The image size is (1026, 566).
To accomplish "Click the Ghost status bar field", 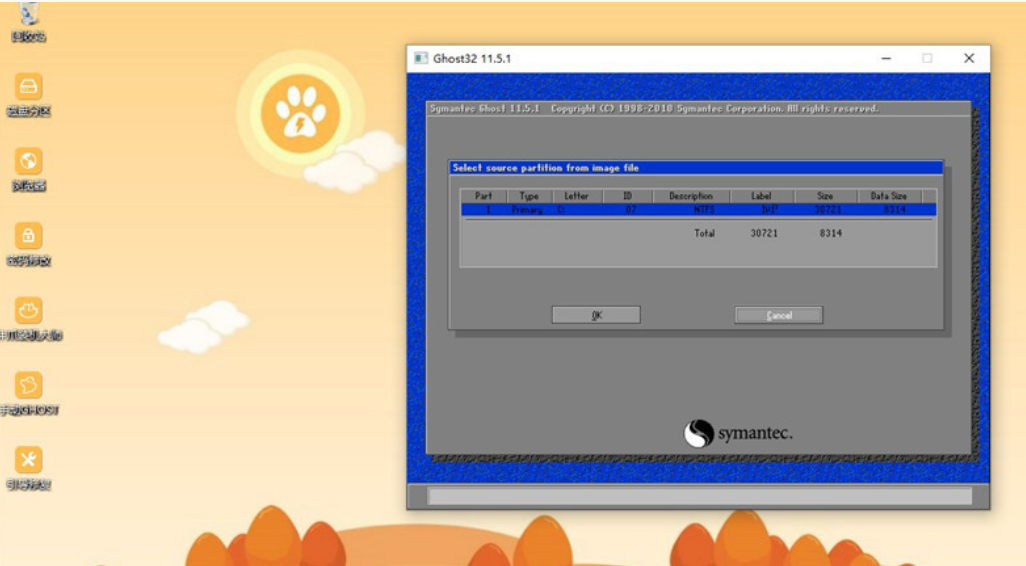I will click(699, 496).
